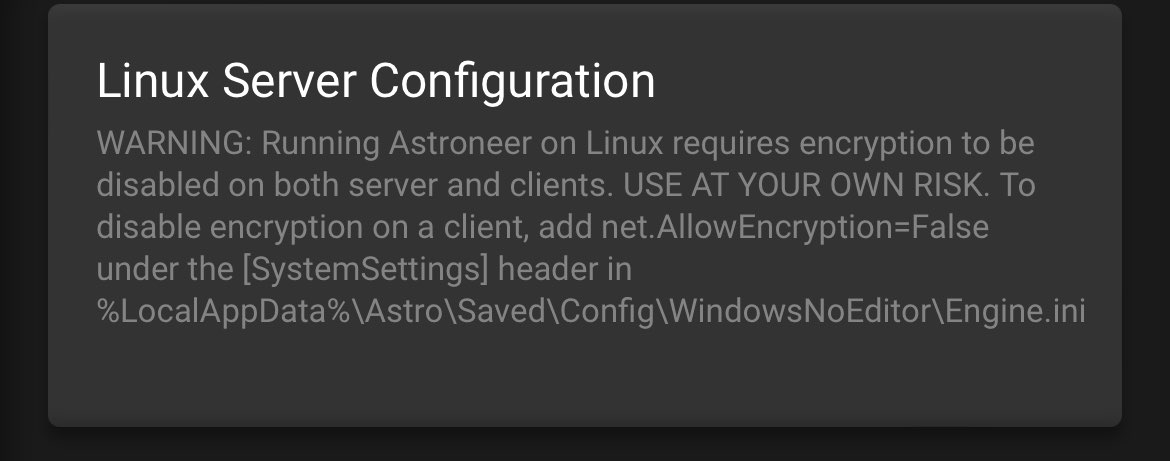The image size is (1170, 461).
Task: Click the words server and clients
Action: (x=479, y=185)
